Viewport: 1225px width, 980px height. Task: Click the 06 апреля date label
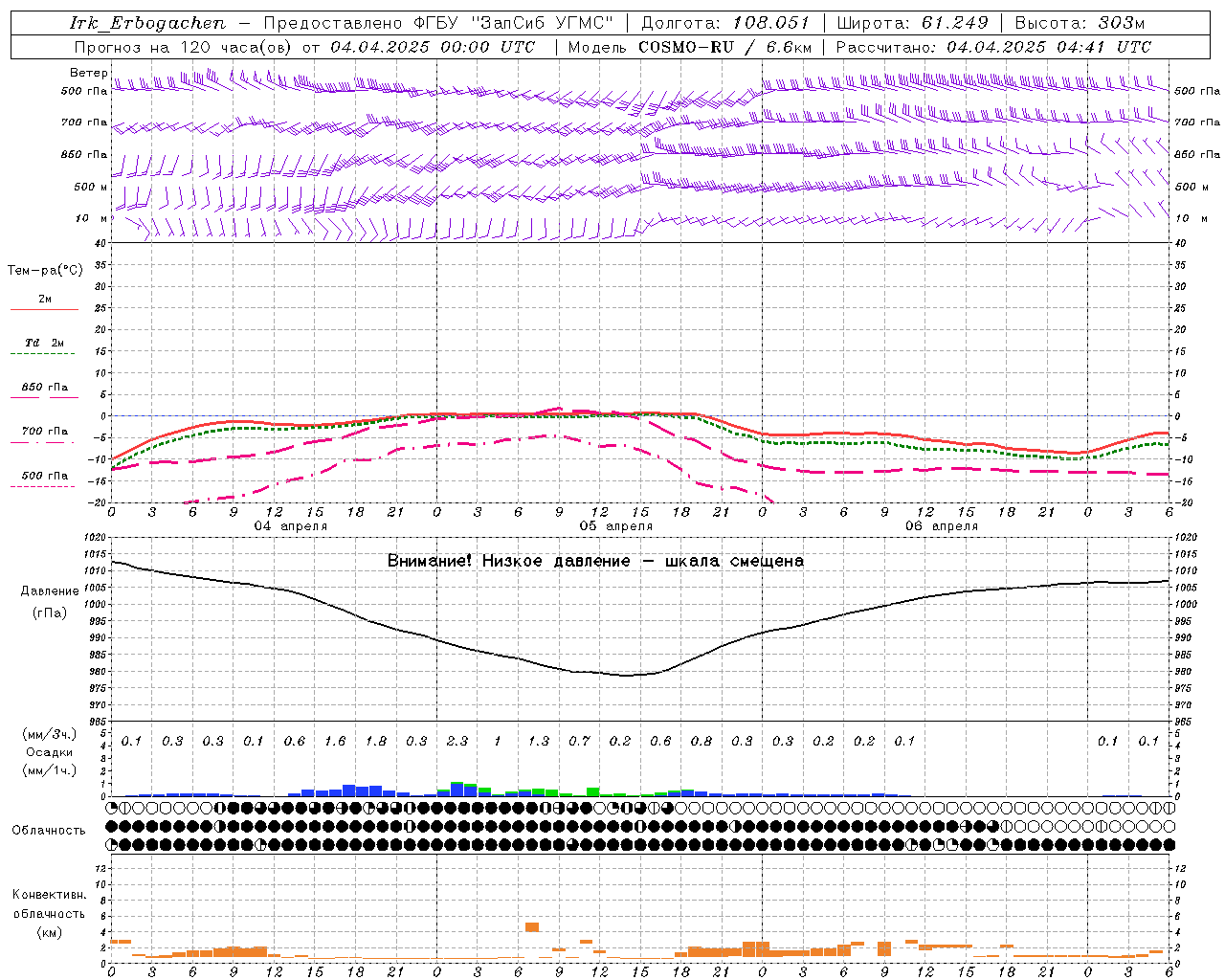point(941,526)
